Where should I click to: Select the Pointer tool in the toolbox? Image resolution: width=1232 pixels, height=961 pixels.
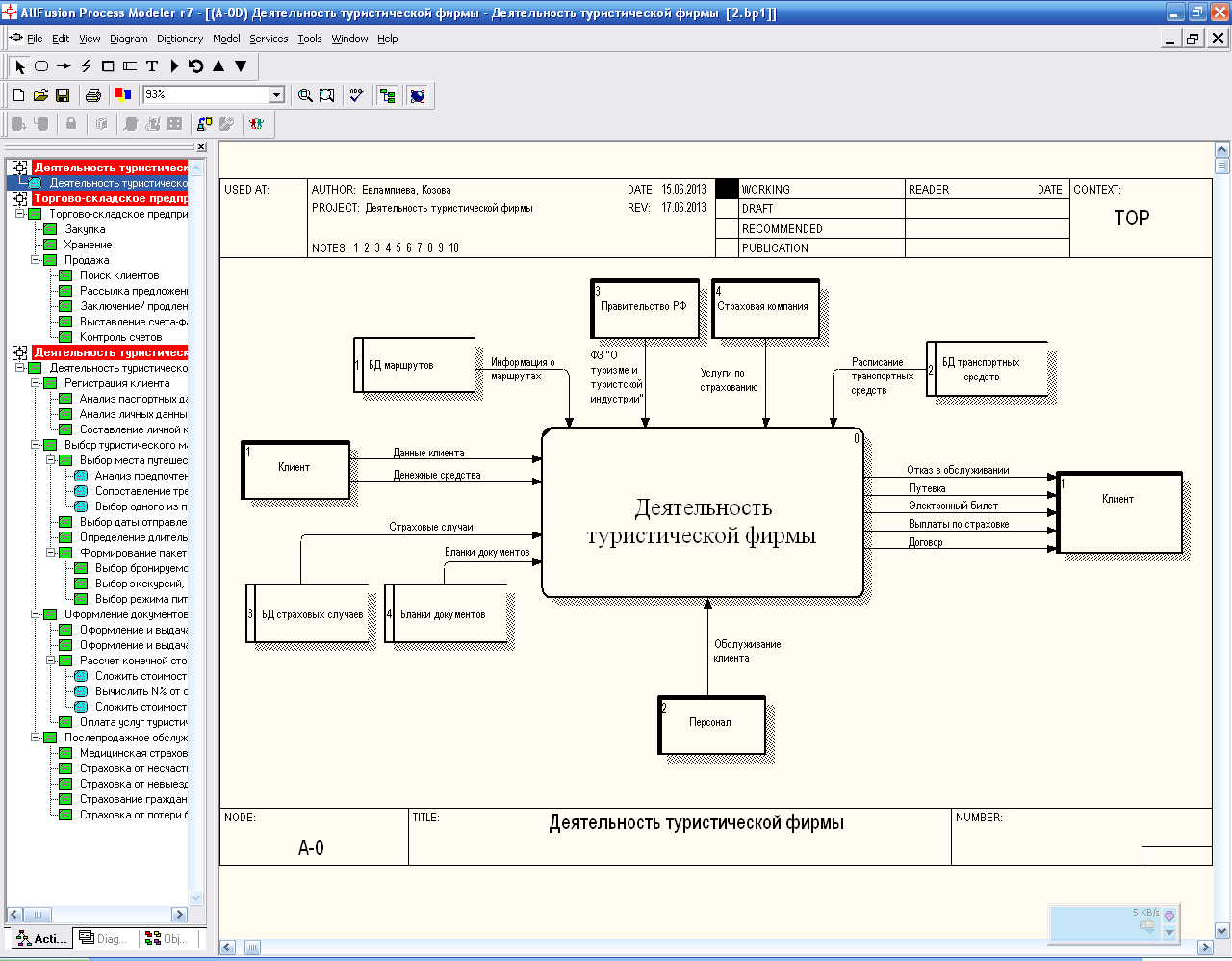coord(20,66)
